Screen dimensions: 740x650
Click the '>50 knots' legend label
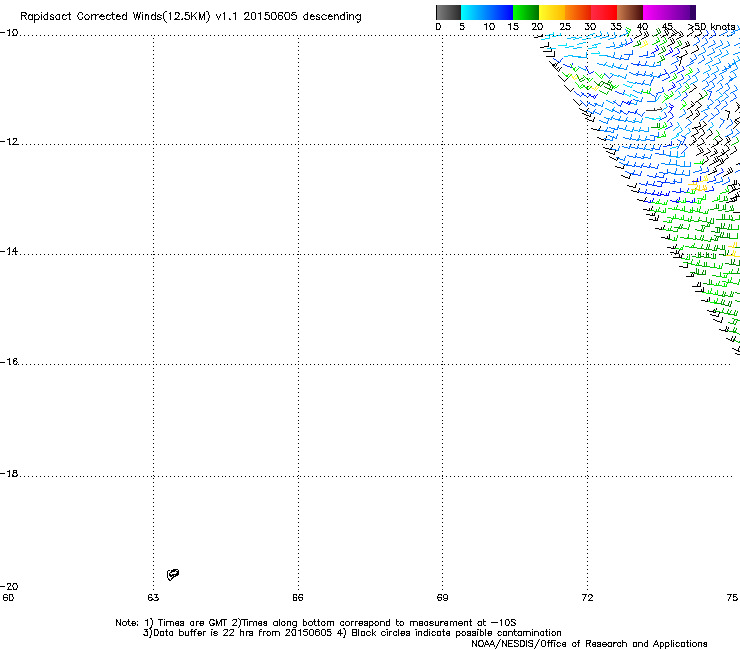[x=711, y=27]
